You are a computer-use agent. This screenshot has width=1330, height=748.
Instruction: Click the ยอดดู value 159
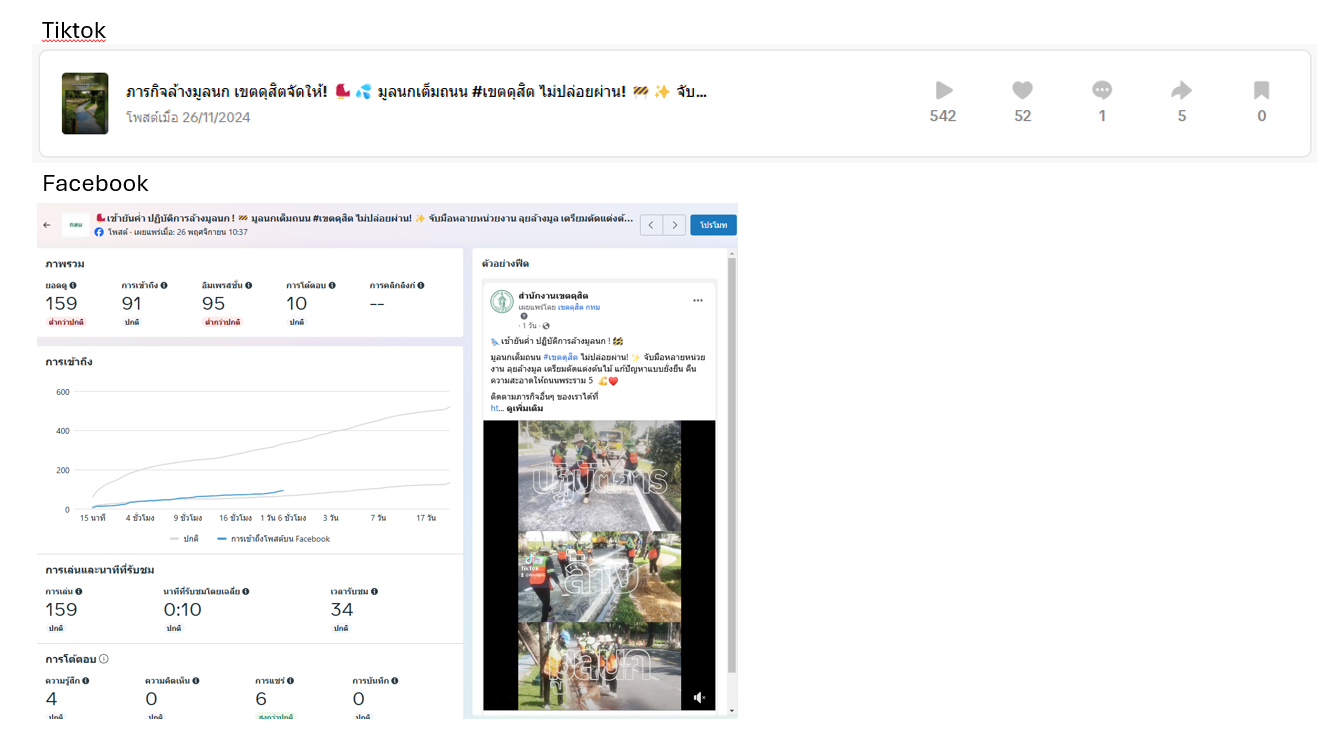(x=61, y=304)
